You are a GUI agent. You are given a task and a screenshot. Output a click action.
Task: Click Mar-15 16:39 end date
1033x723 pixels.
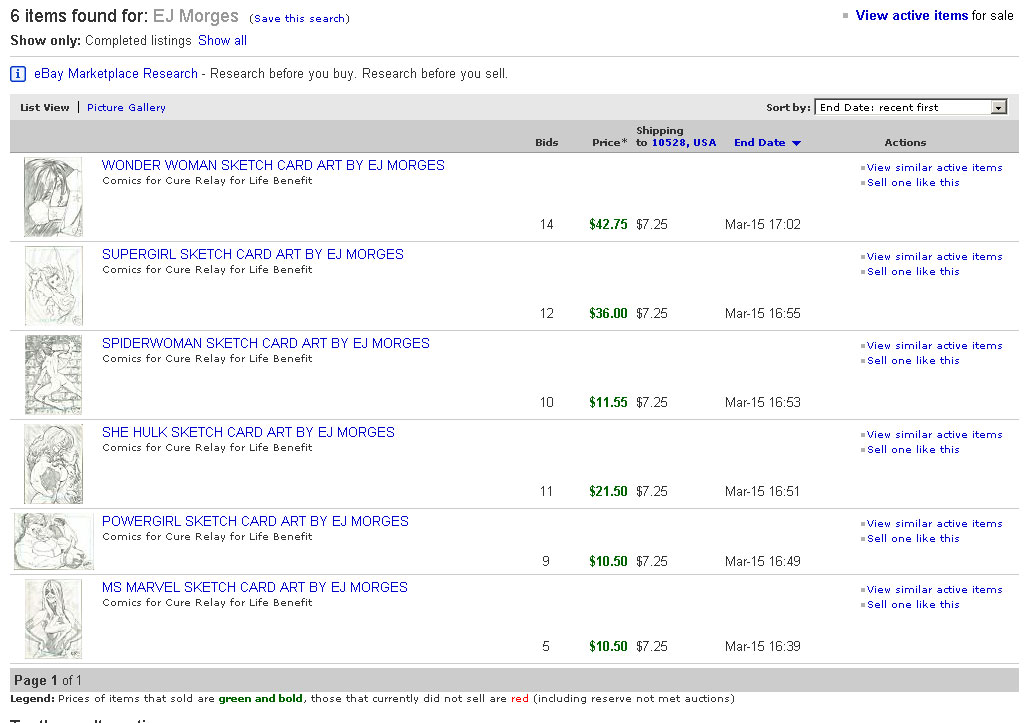pyautogui.click(x=762, y=647)
